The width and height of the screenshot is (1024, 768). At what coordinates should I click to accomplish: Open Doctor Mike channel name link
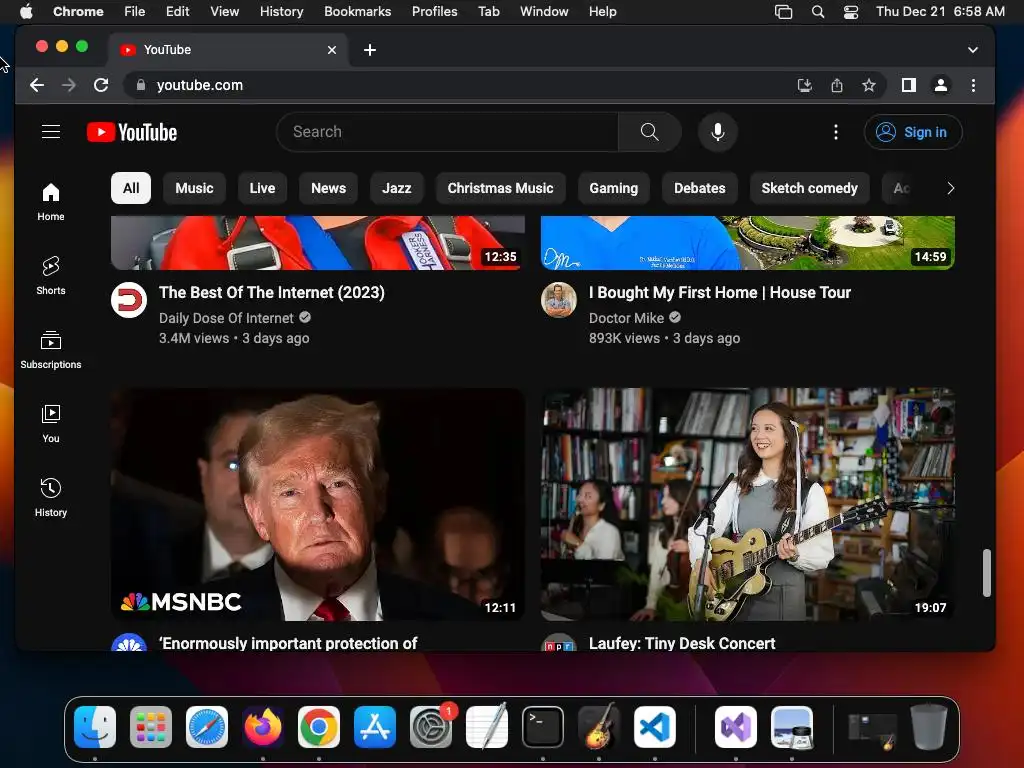[x=626, y=318]
